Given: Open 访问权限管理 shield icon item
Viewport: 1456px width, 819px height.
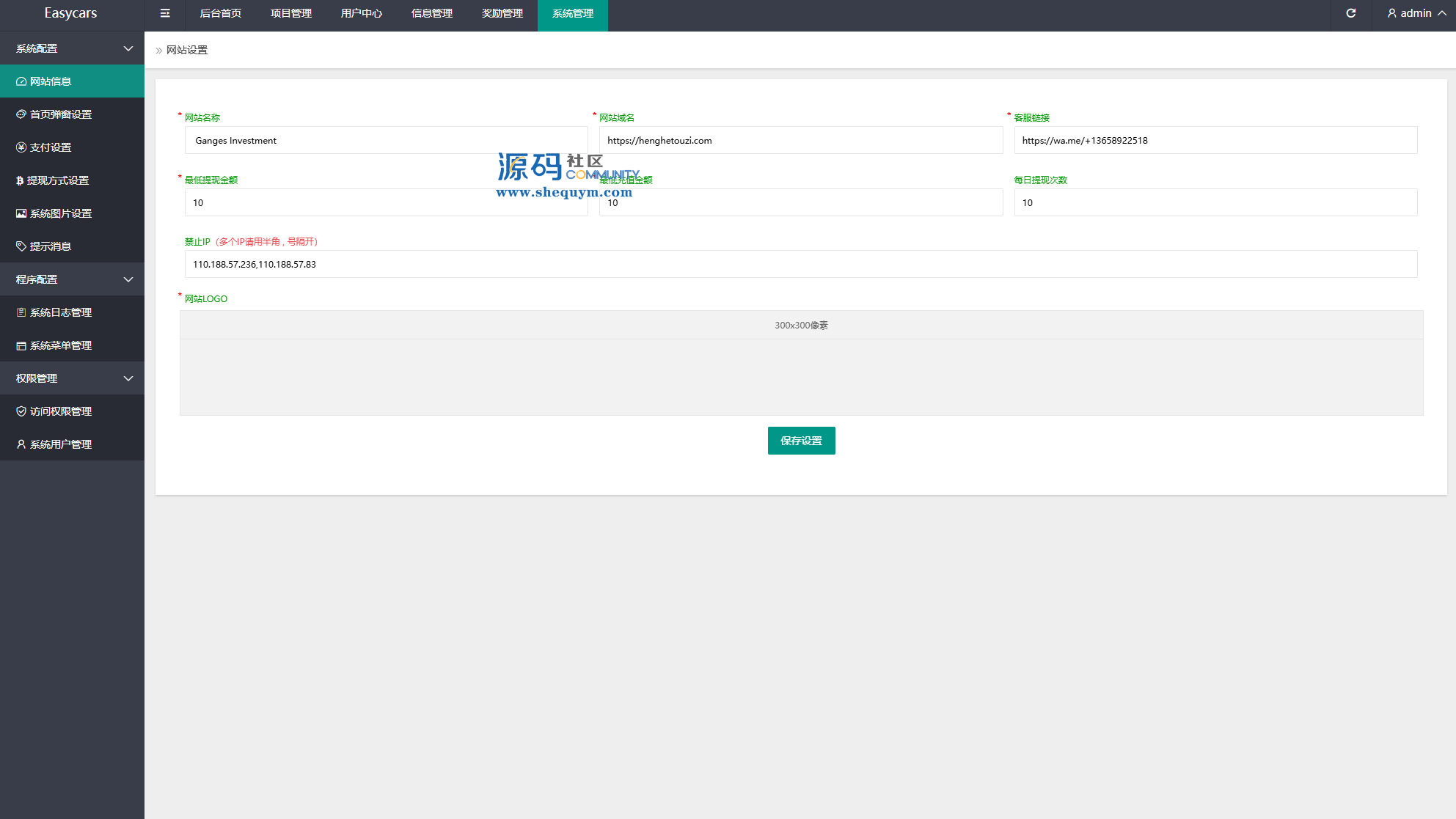Looking at the screenshot, I should tap(60, 411).
